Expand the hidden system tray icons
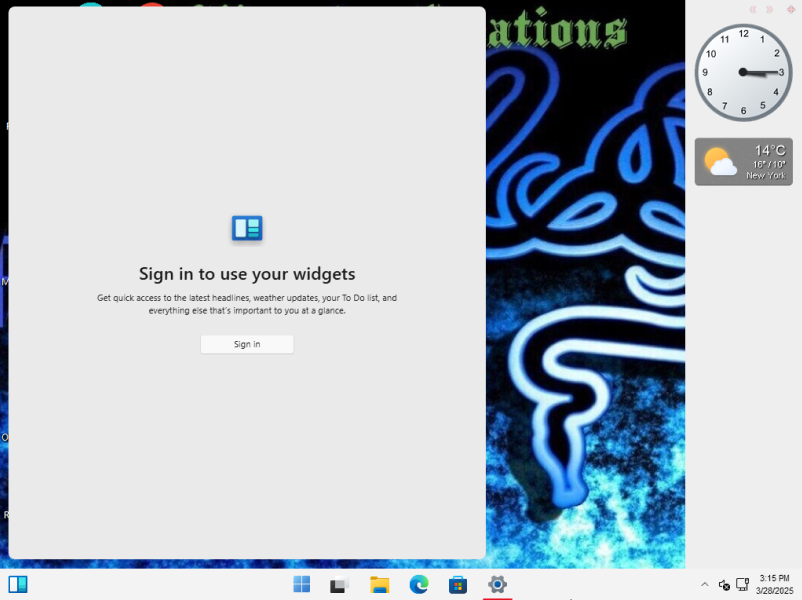 pyautogui.click(x=704, y=584)
